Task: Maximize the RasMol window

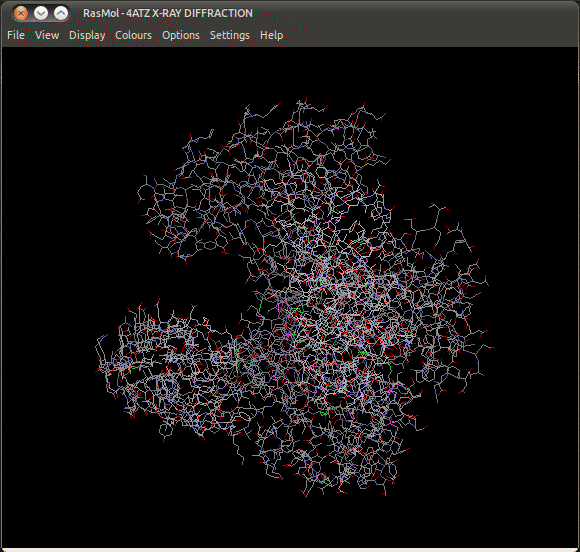Action: 61,13
